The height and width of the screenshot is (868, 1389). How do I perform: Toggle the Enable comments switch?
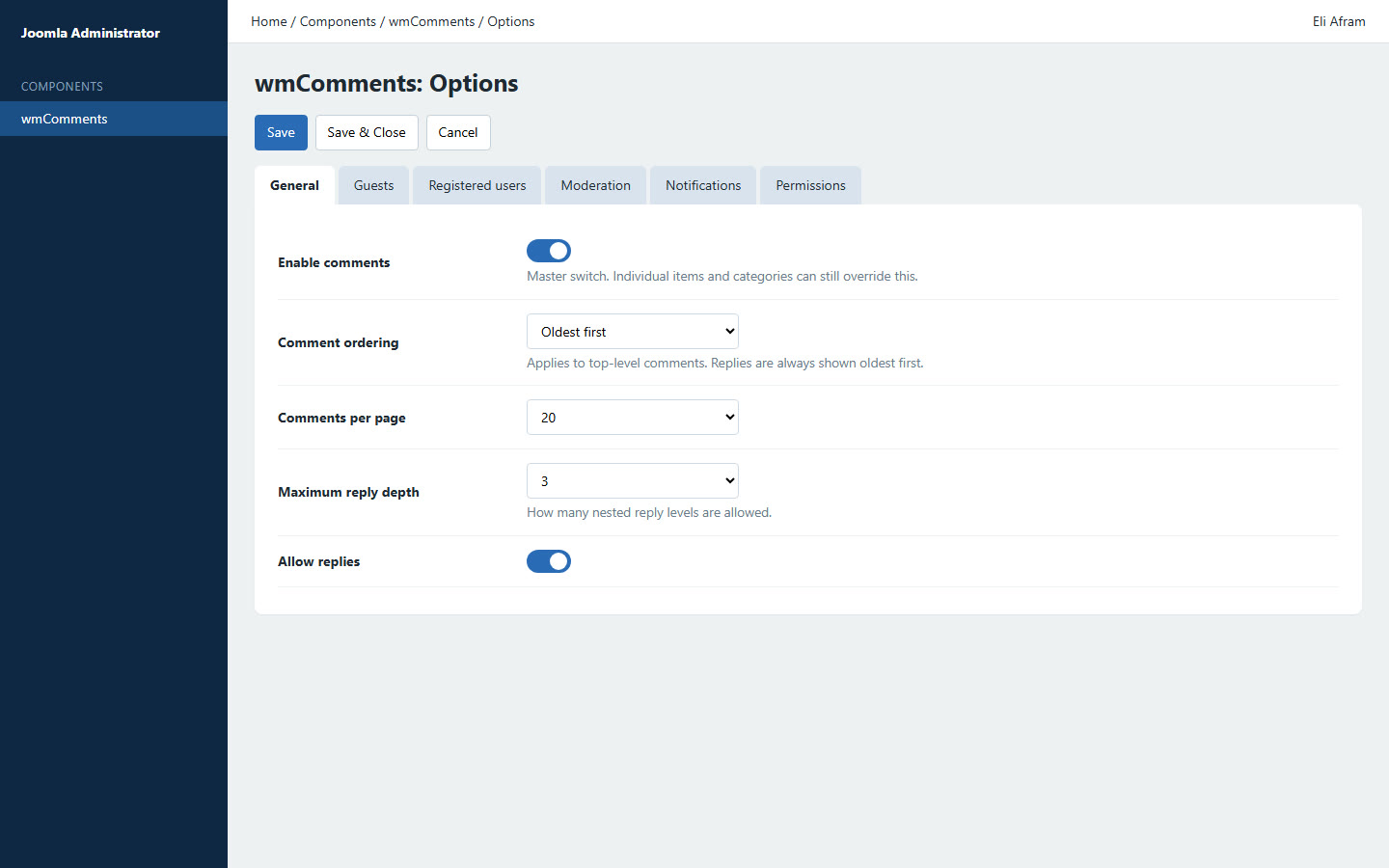pyautogui.click(x=549, y=251)
